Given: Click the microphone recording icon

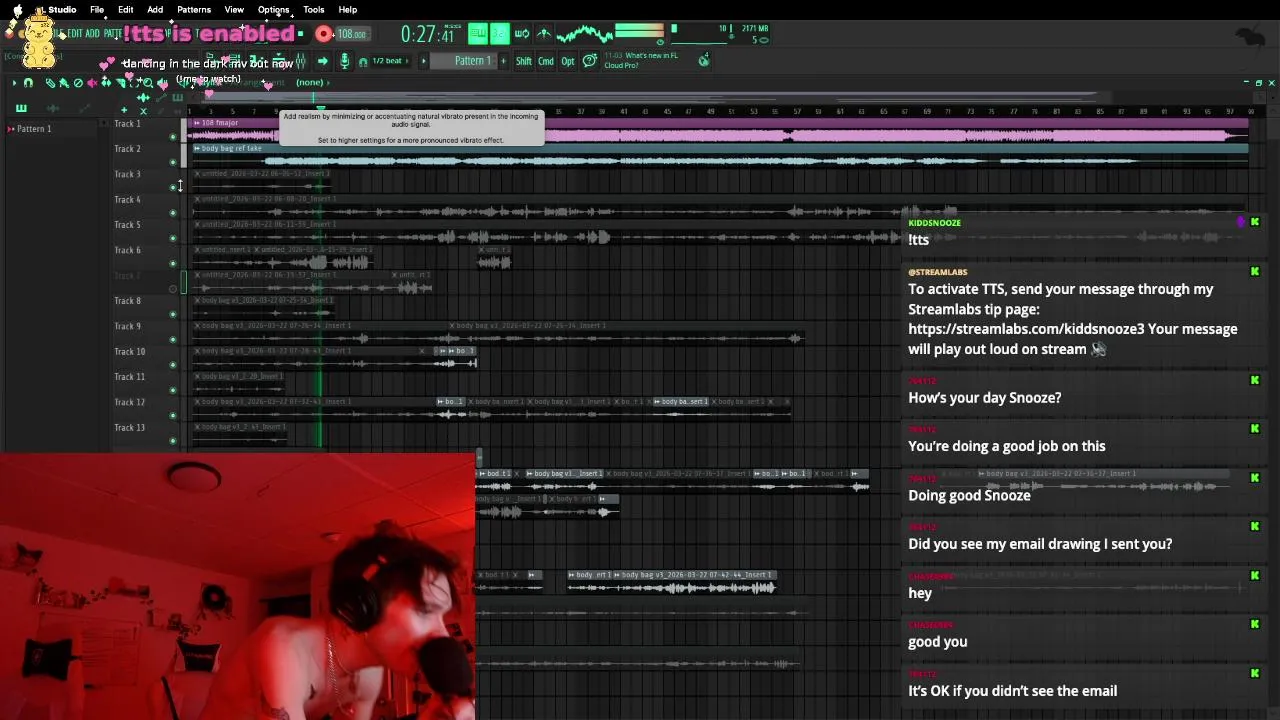Looking at the screenshot, I should (x=345, y=61).
